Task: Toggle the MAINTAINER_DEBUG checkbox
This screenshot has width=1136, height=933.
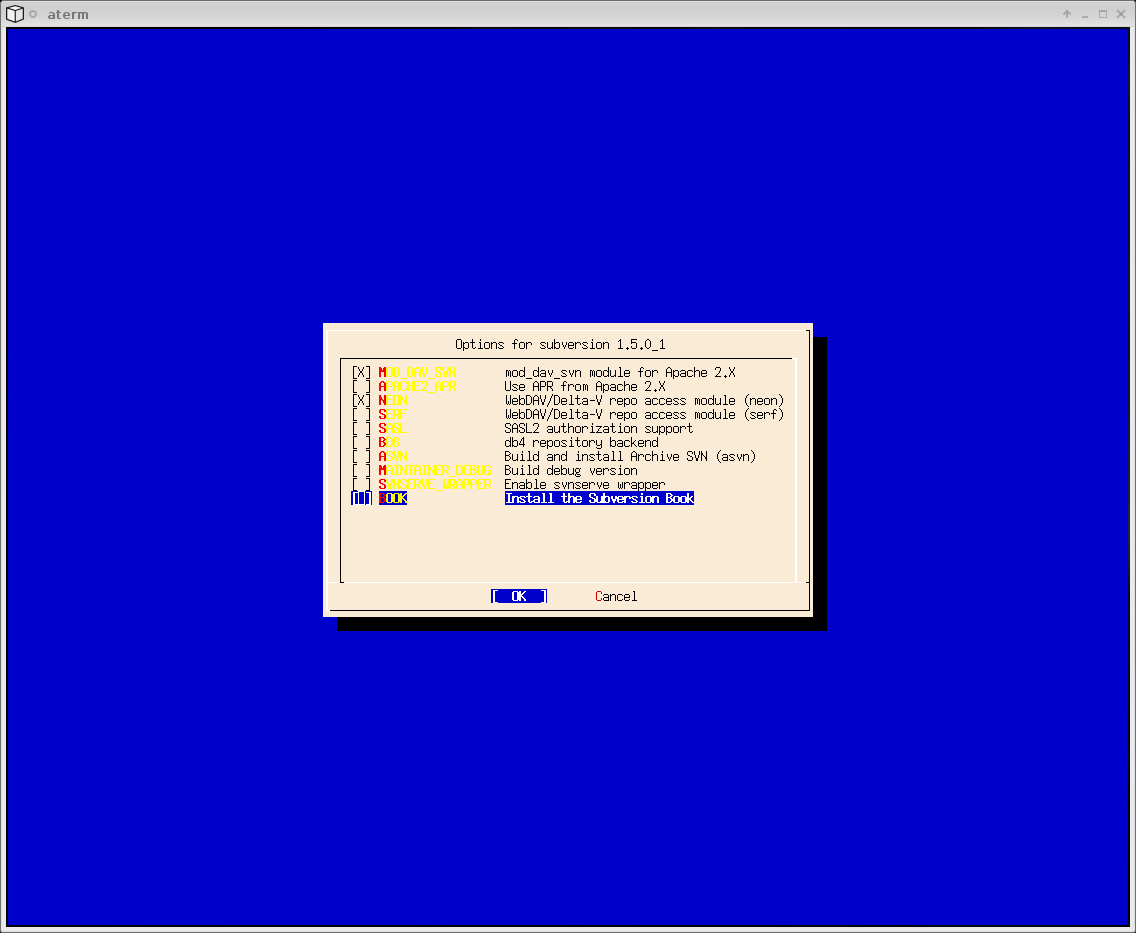Action: pos(361,471)
